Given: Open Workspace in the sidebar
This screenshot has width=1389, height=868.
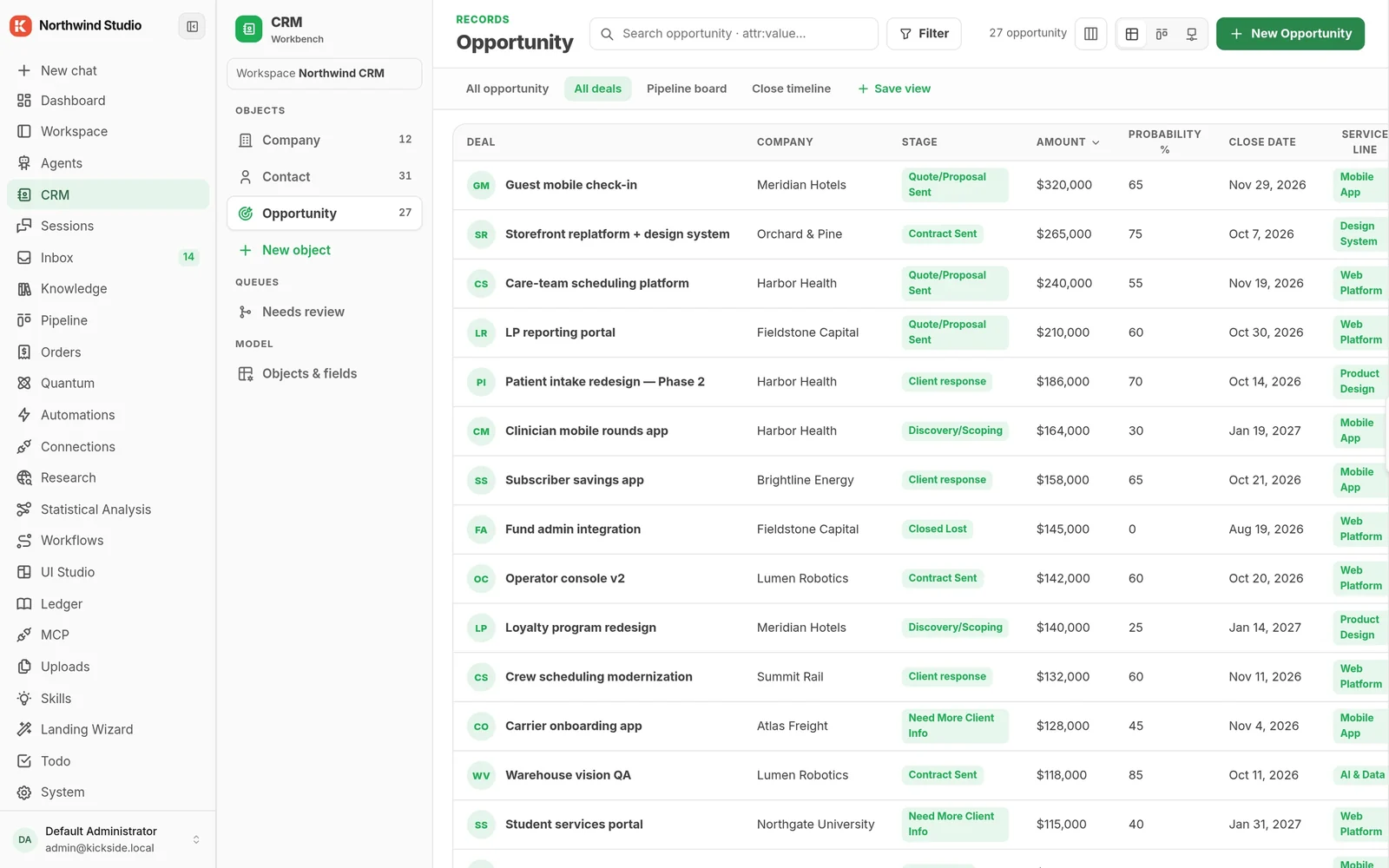Looking at the screenshot, I should (x=108, y=132).
